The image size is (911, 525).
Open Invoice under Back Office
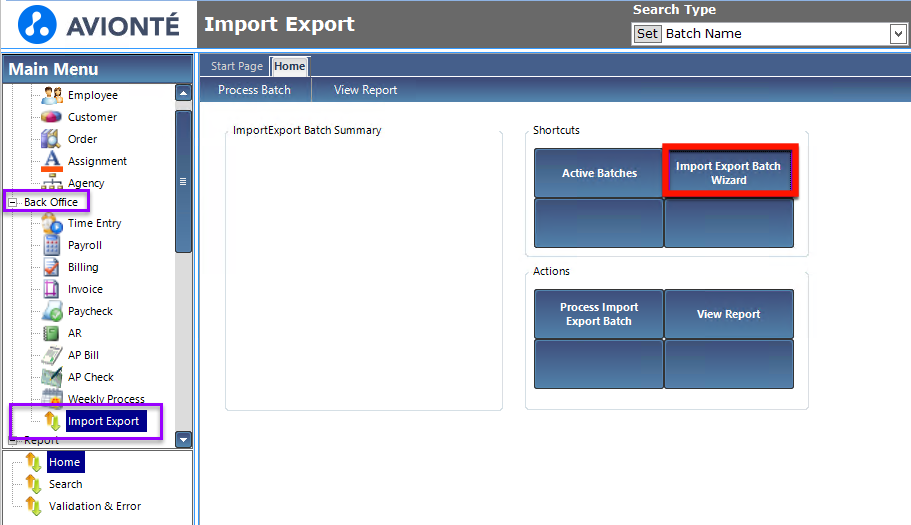pos(85,289)
